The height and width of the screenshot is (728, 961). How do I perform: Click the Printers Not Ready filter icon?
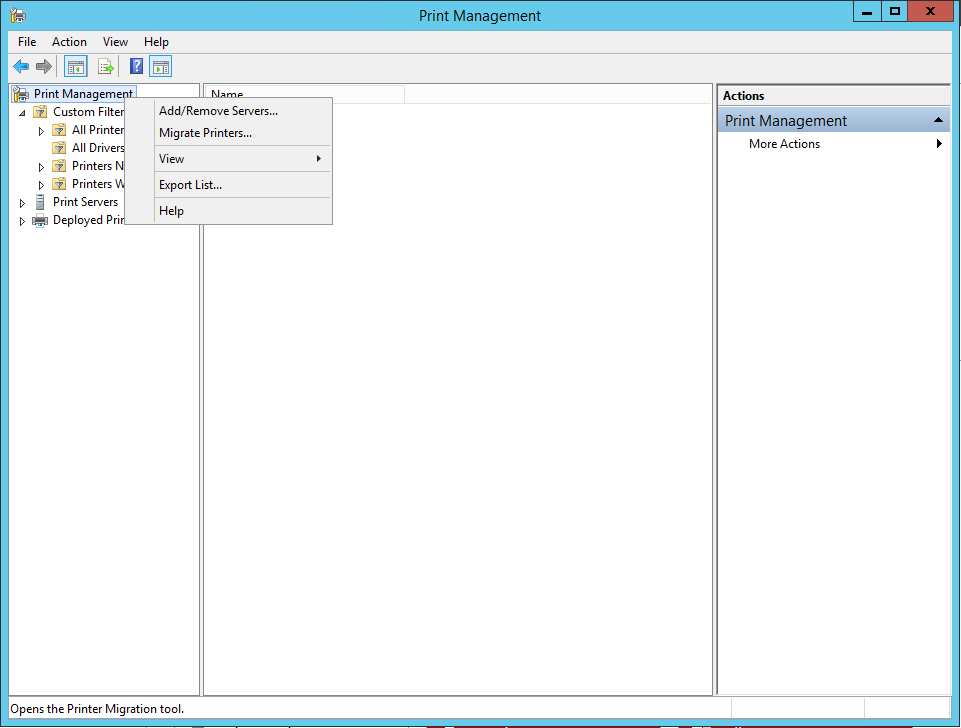point(59,166)
